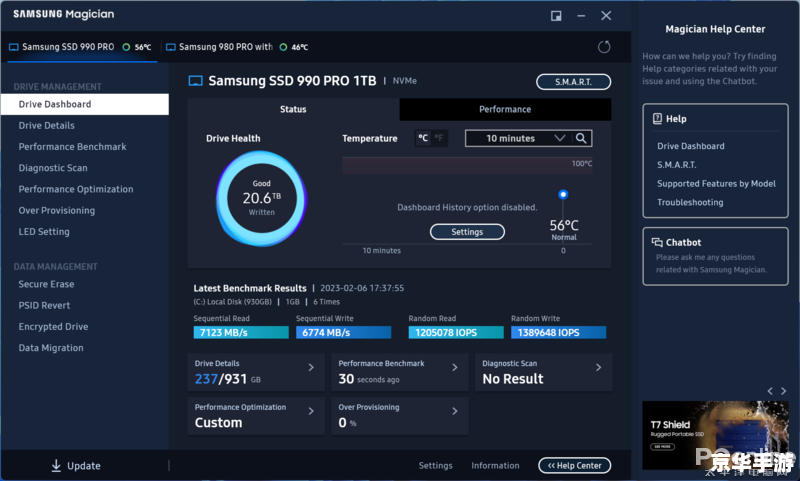
Task: Click the '56°C Normal' temperature reading
Action: (x=564, y=229)
